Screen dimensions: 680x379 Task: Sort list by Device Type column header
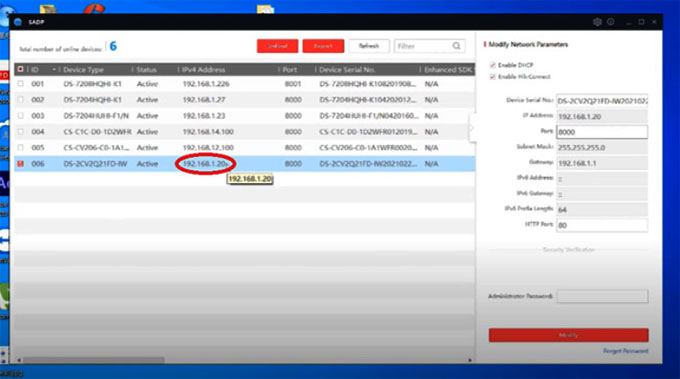point(83,69)
